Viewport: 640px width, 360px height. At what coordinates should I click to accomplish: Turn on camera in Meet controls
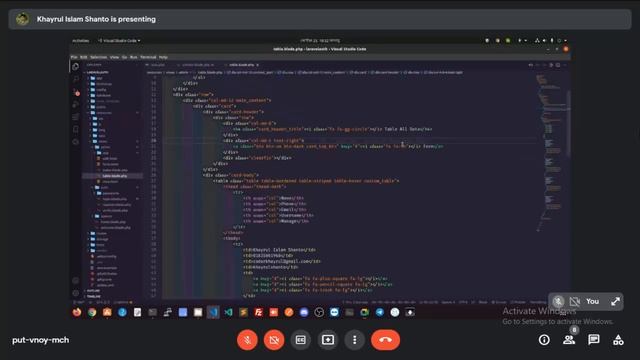point(274,340)
